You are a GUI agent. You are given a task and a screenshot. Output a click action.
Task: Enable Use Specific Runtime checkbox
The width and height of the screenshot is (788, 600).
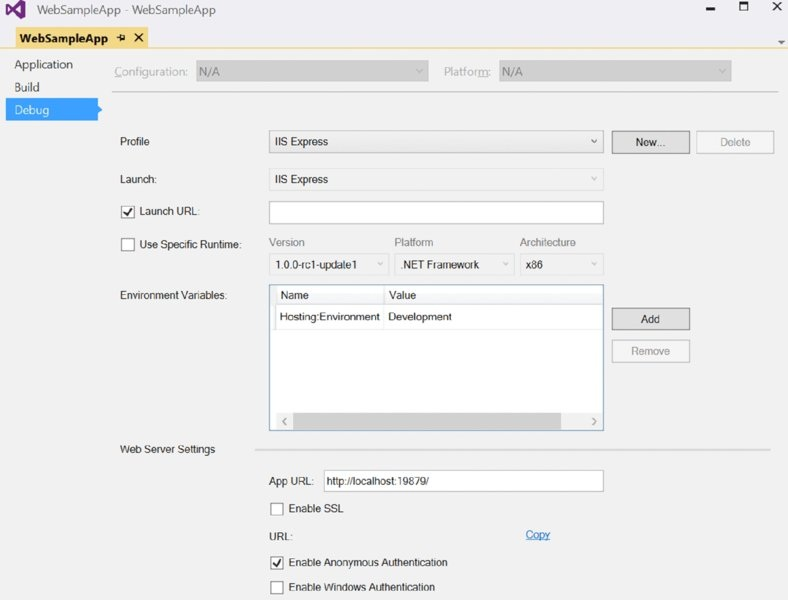(128, 245)
